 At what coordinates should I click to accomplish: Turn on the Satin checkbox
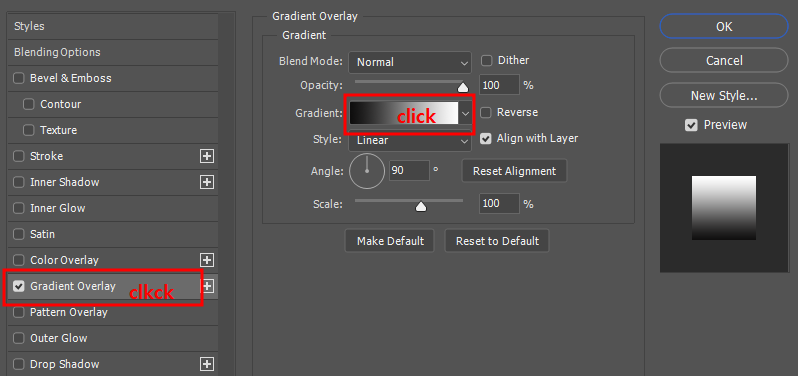tap(19, 235)
